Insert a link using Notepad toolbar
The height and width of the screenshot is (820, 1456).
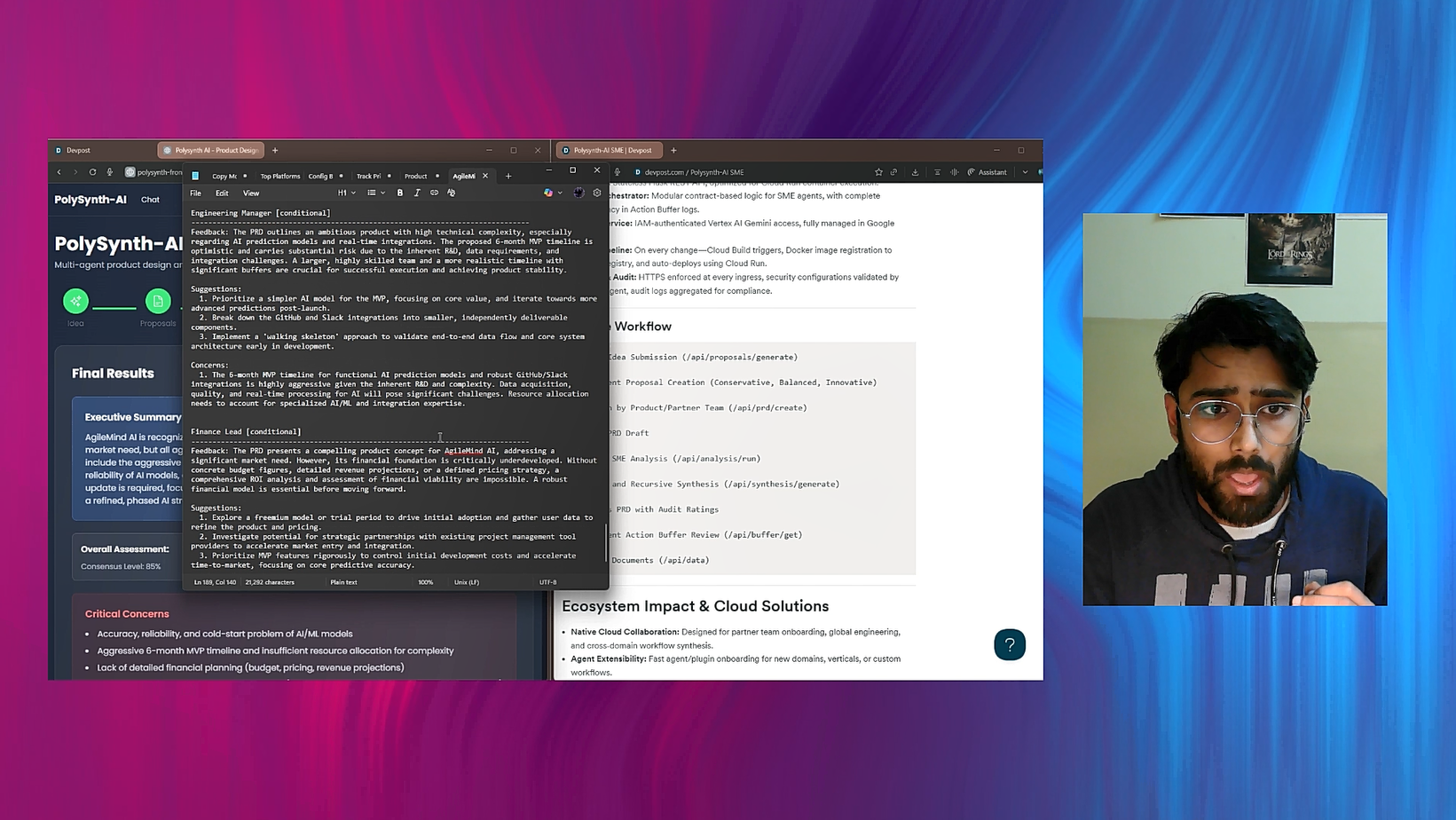pos(434,193)
